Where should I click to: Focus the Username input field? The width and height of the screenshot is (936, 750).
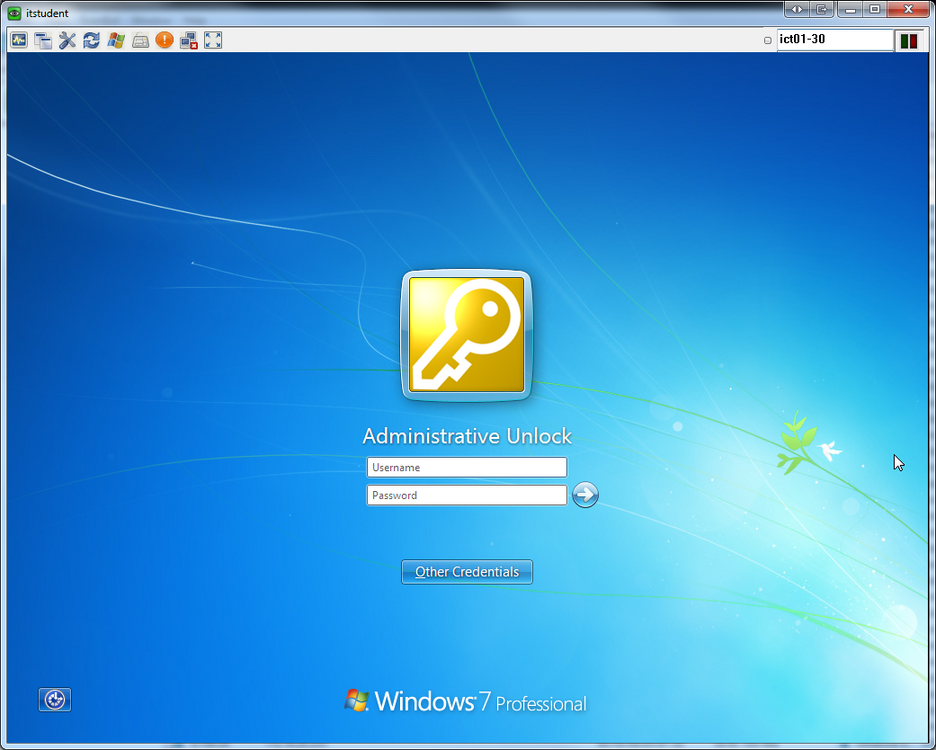(467, 467)
